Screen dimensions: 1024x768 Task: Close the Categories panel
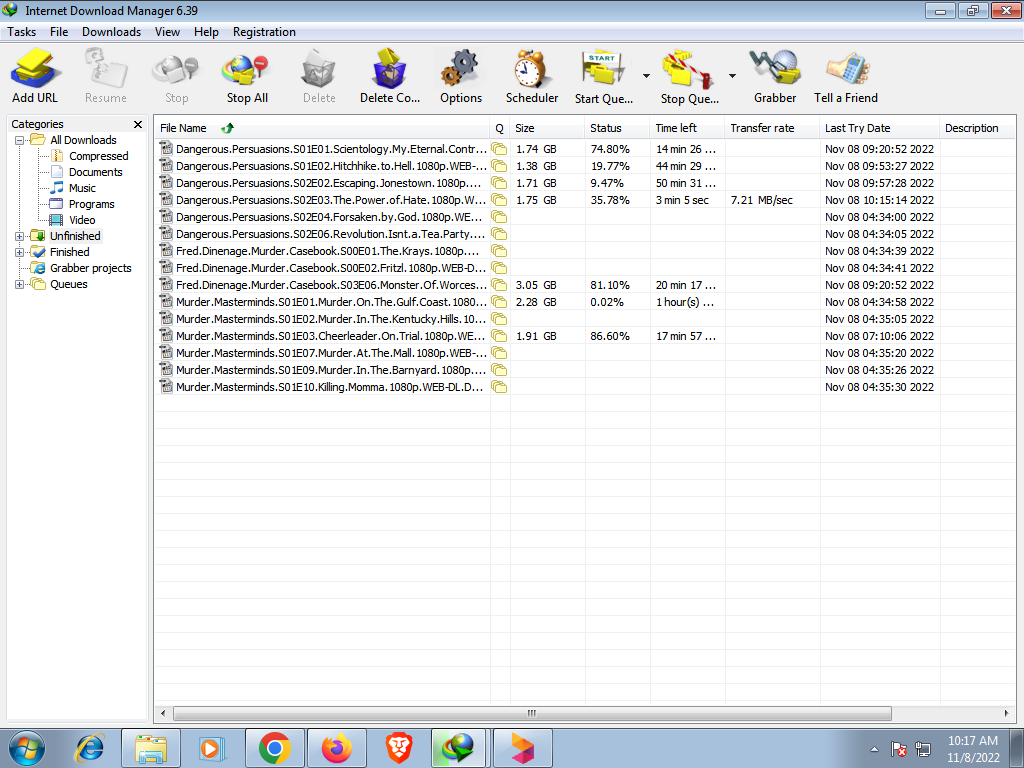point(138,124)
